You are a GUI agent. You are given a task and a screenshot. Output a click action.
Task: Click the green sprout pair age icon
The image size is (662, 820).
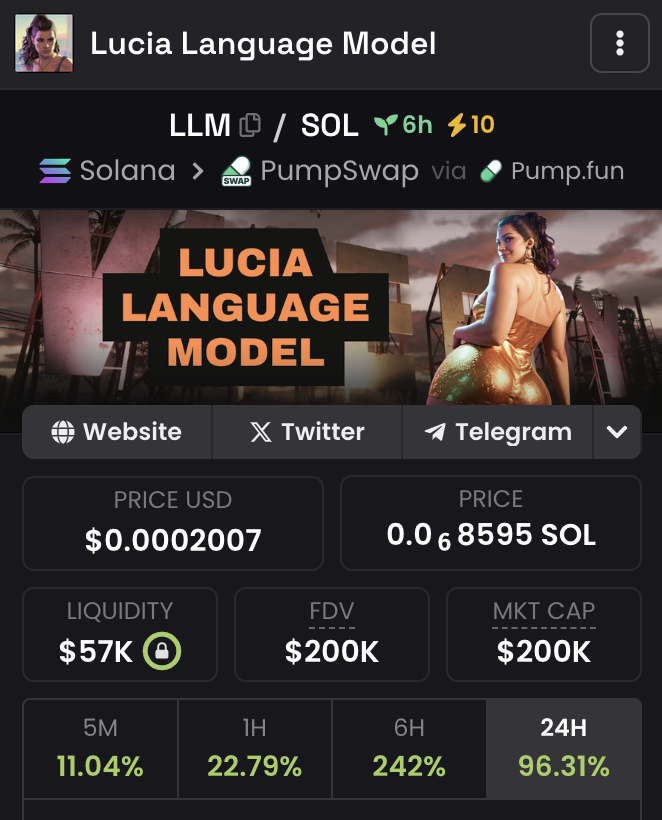pyautogui.click(x=386, y=124)
